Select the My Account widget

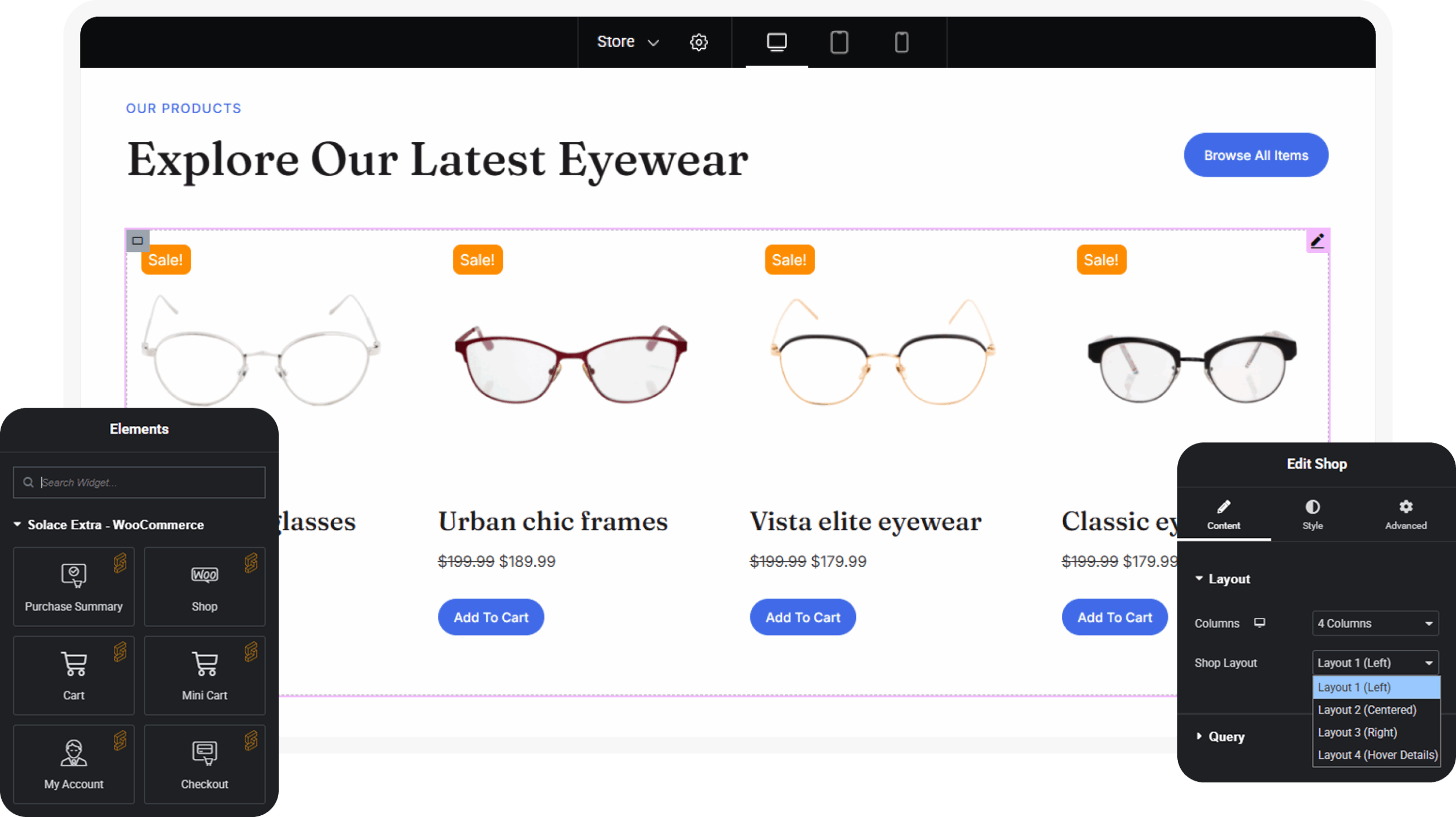(73, 764)
